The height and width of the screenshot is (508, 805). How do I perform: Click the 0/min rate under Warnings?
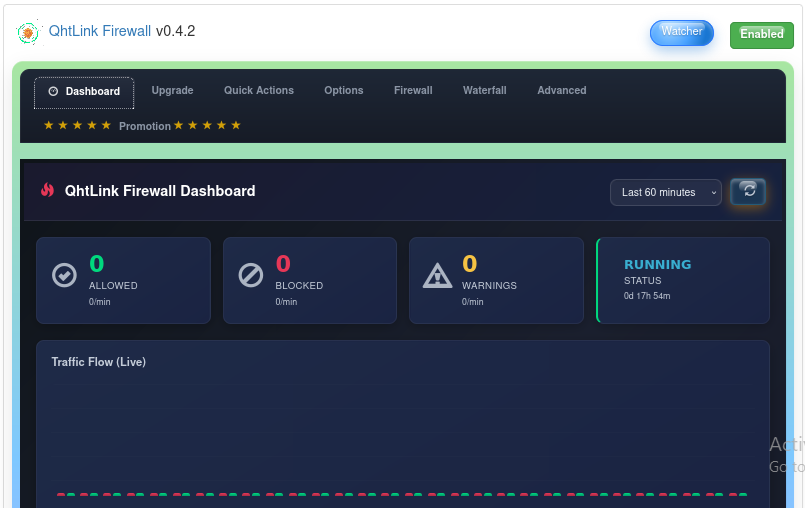(472, 302)
